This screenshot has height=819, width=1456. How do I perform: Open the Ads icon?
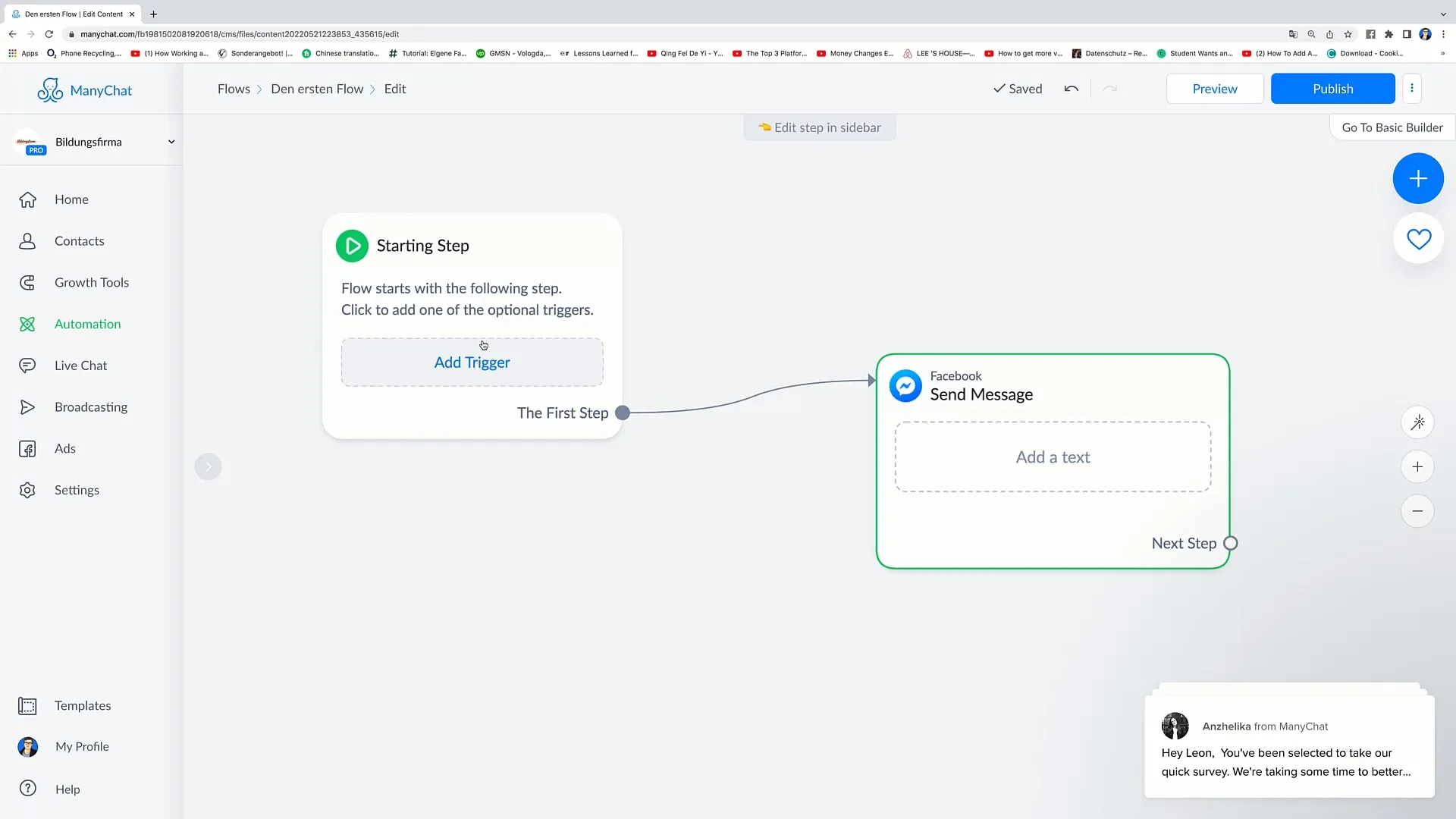[x=27, y=449]
